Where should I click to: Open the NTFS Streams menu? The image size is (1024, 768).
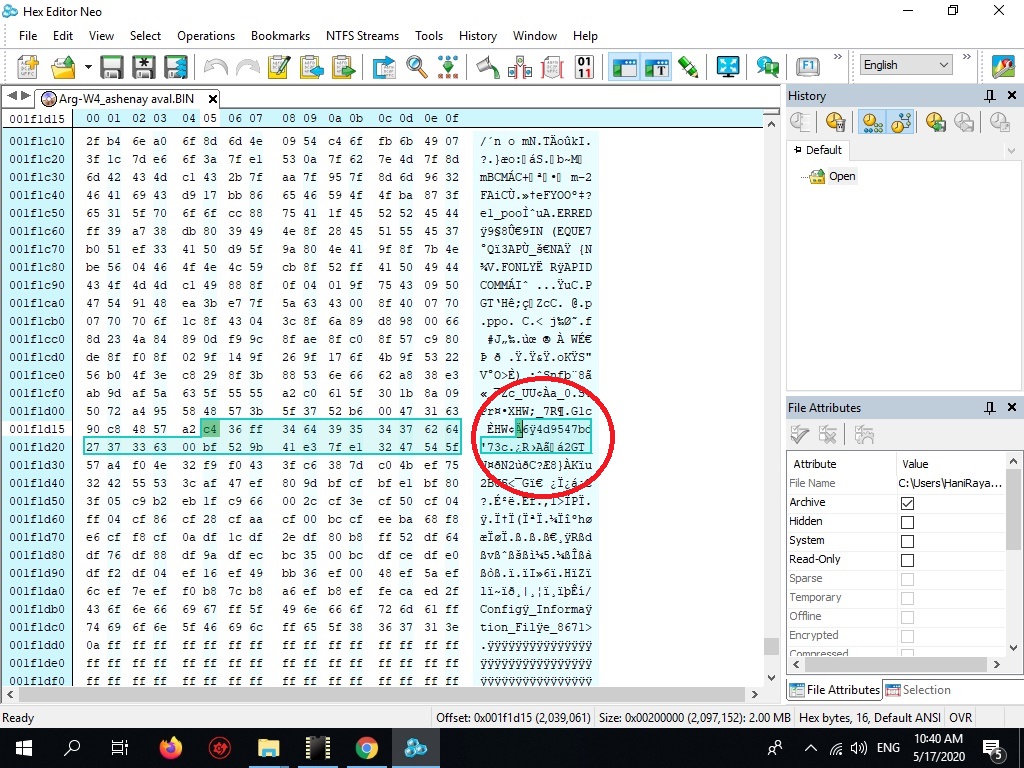pos(362,36)
